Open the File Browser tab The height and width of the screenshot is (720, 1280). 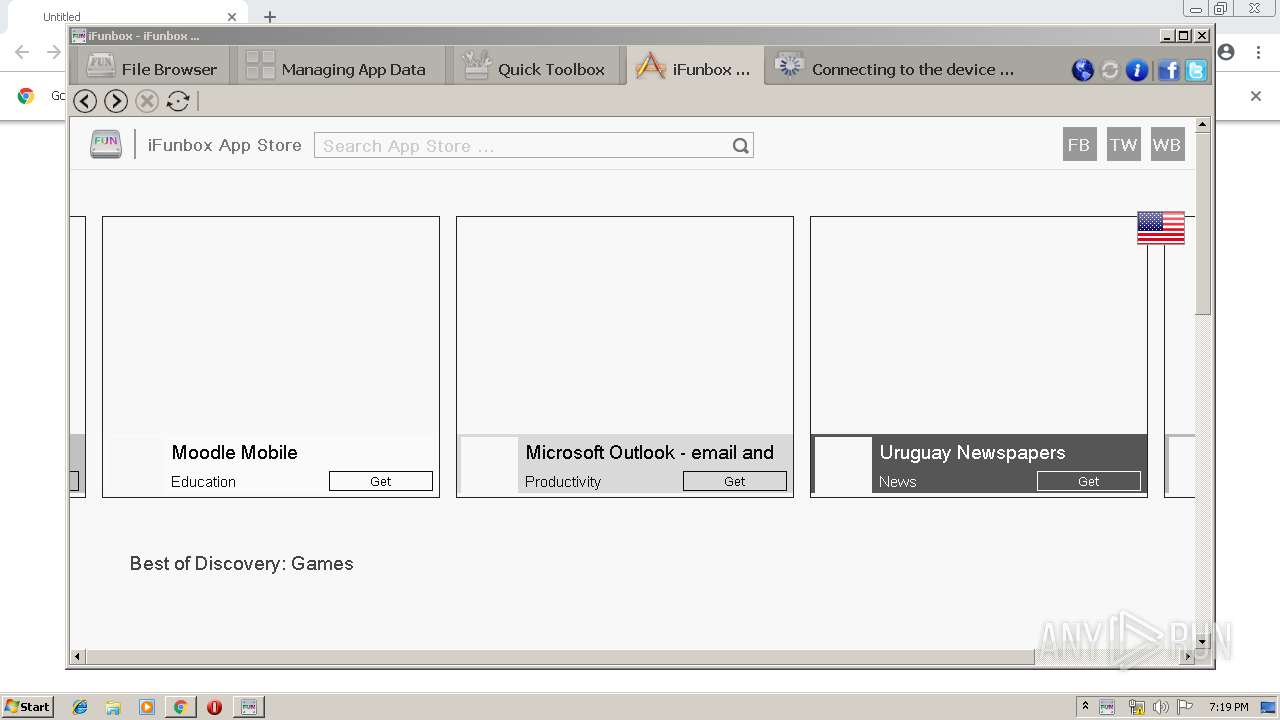coord(152,67)
